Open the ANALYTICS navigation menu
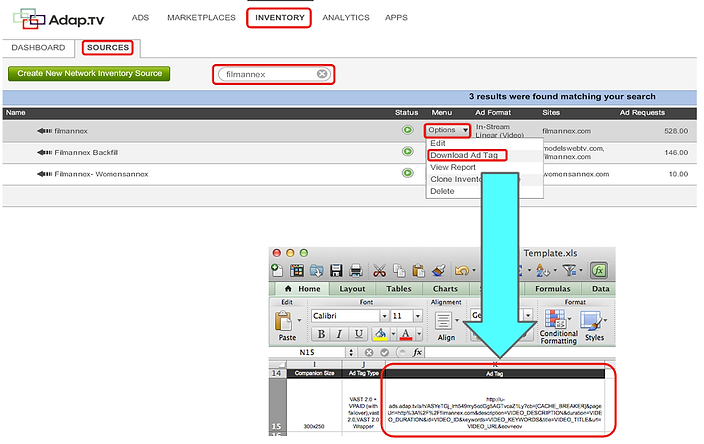Image resolution: width=704 pixels, height=444 pixels. point(346,18)
